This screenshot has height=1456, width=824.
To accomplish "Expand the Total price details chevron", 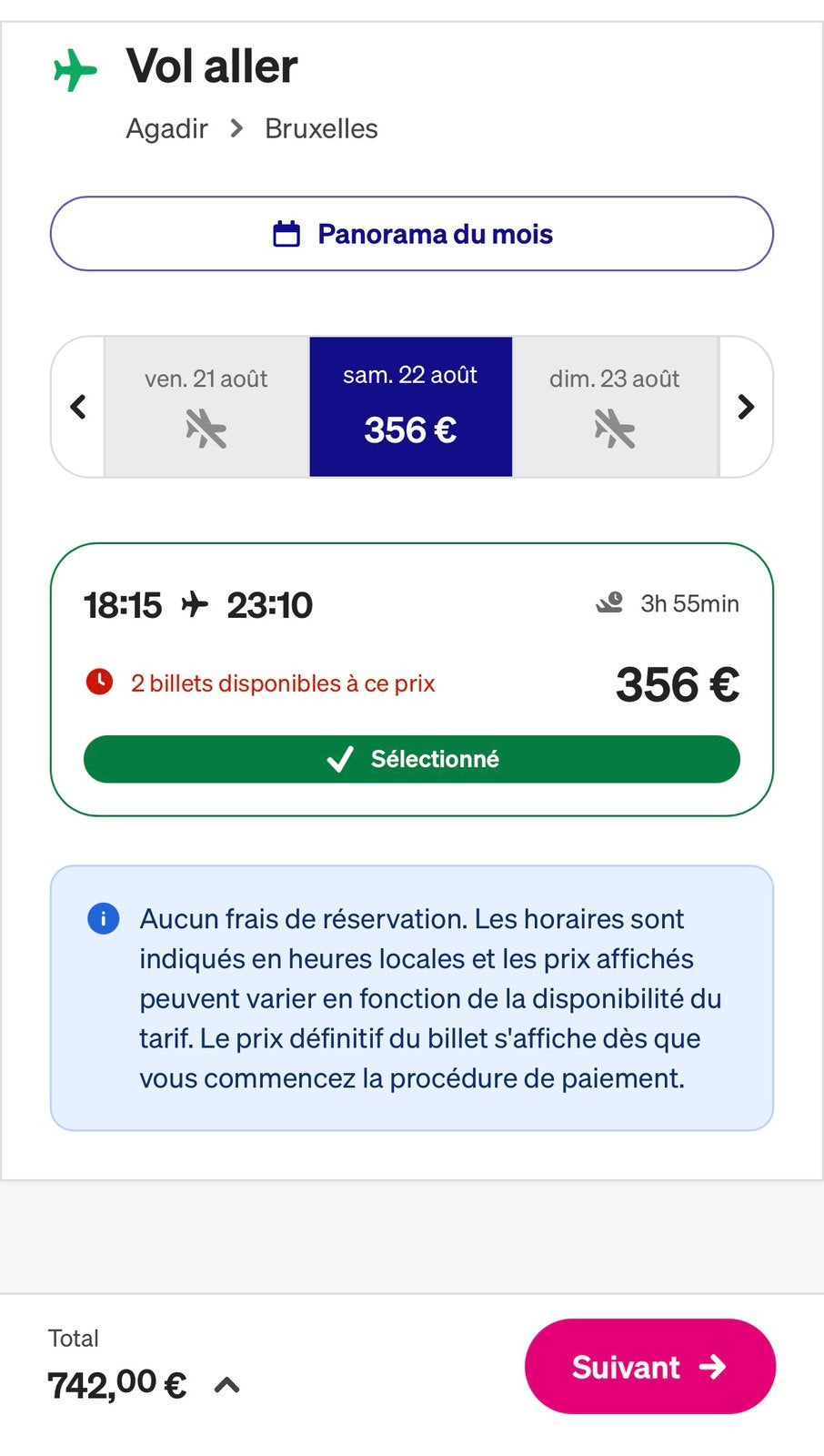I will point(226,1385).
